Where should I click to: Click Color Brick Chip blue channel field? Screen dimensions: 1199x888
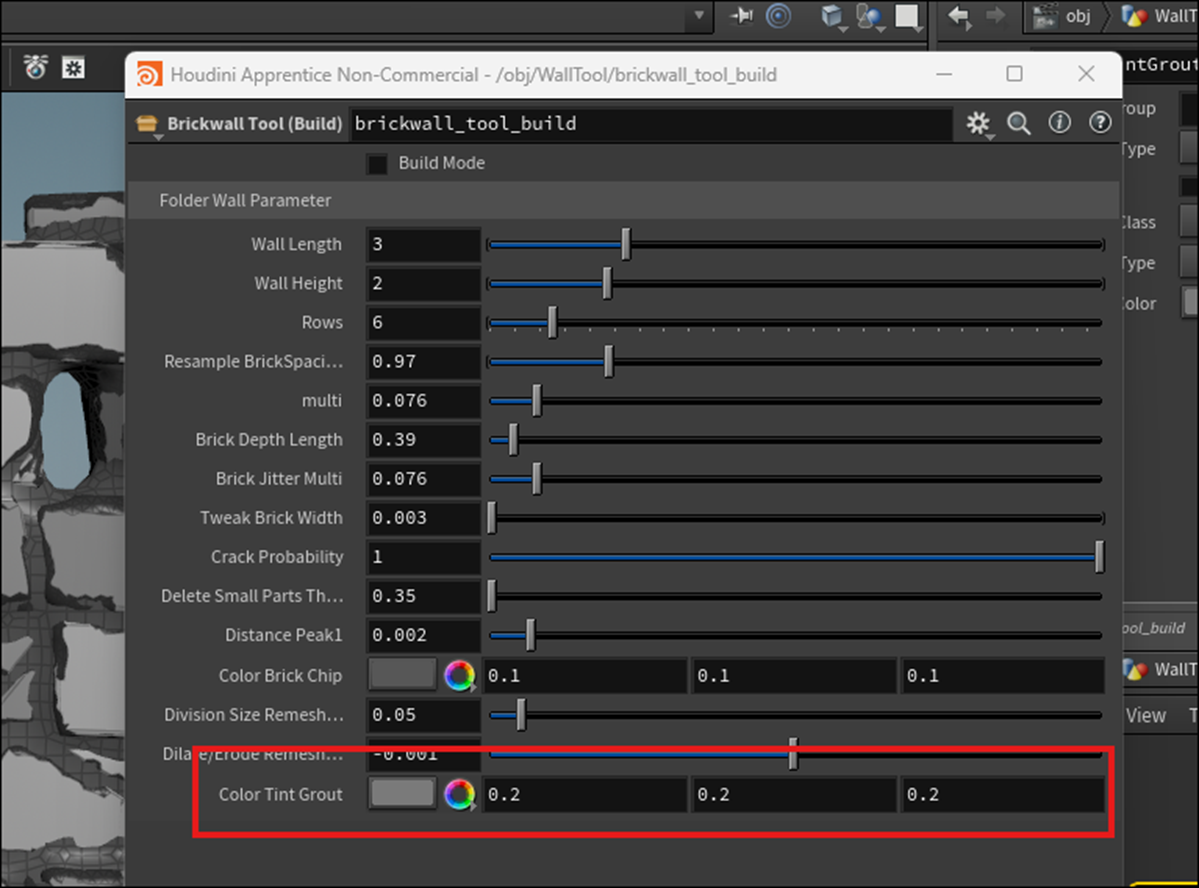(x=1003, y=675)
